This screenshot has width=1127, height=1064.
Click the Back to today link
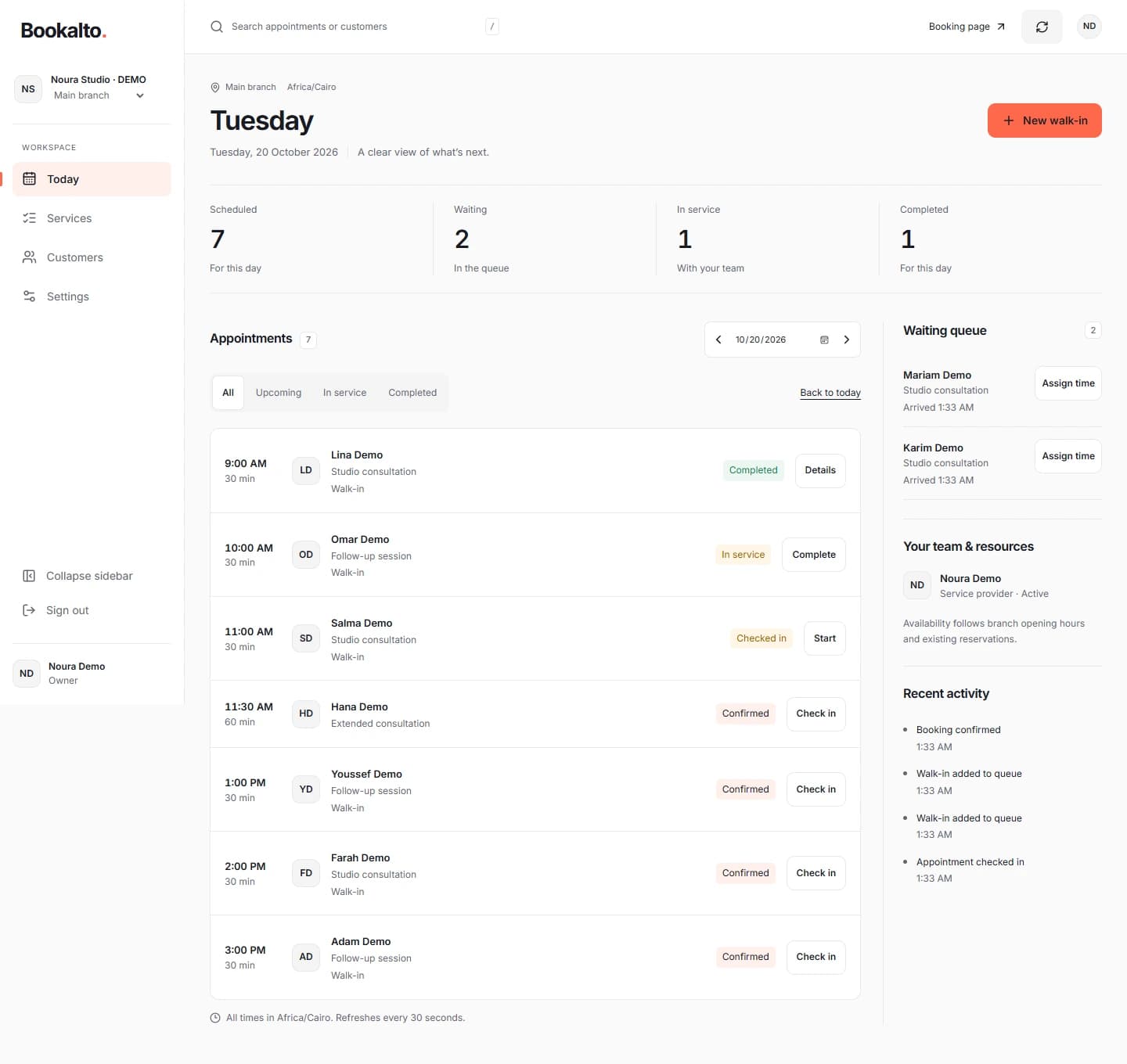pos(830,393)
